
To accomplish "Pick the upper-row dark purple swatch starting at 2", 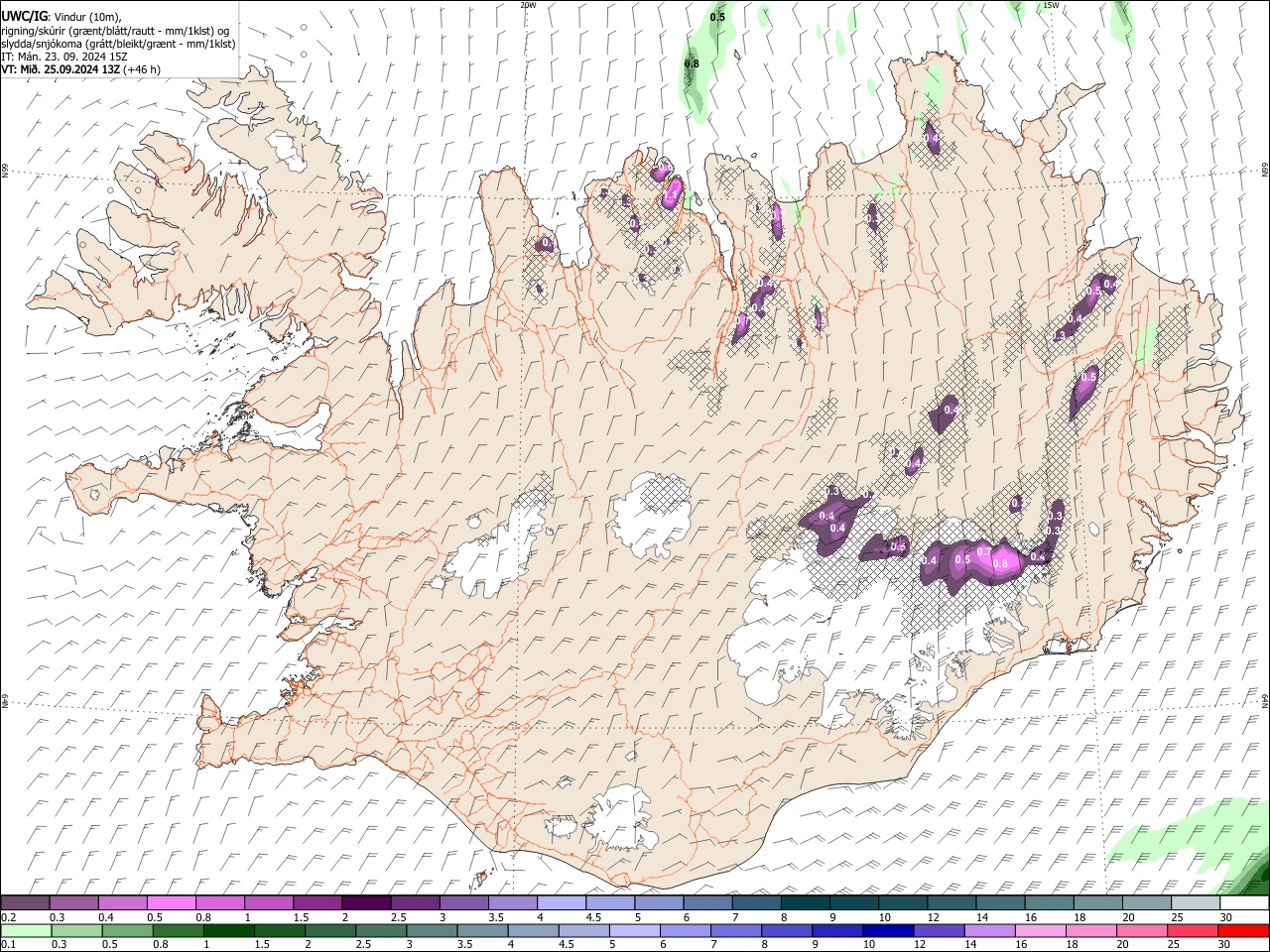I will point(366,902).
